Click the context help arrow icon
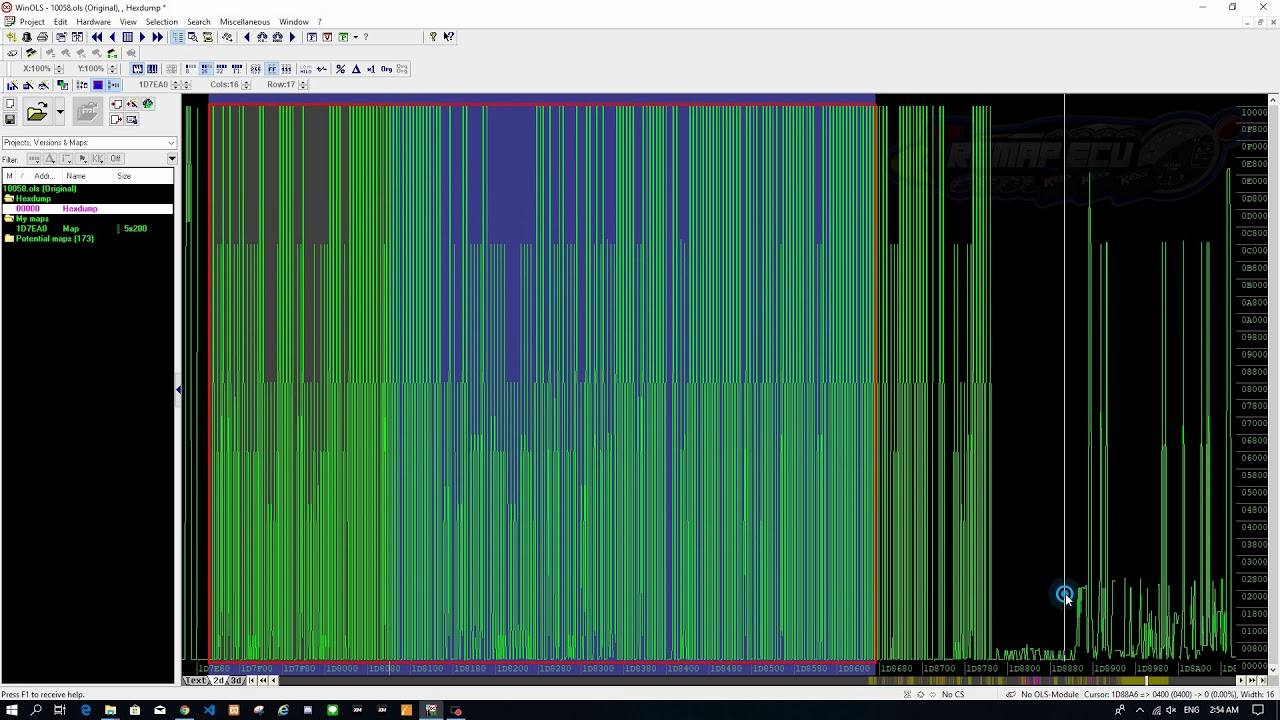The width and height of the screenshot is (1280, 720). pyautogui.click(x=448, y=37)
